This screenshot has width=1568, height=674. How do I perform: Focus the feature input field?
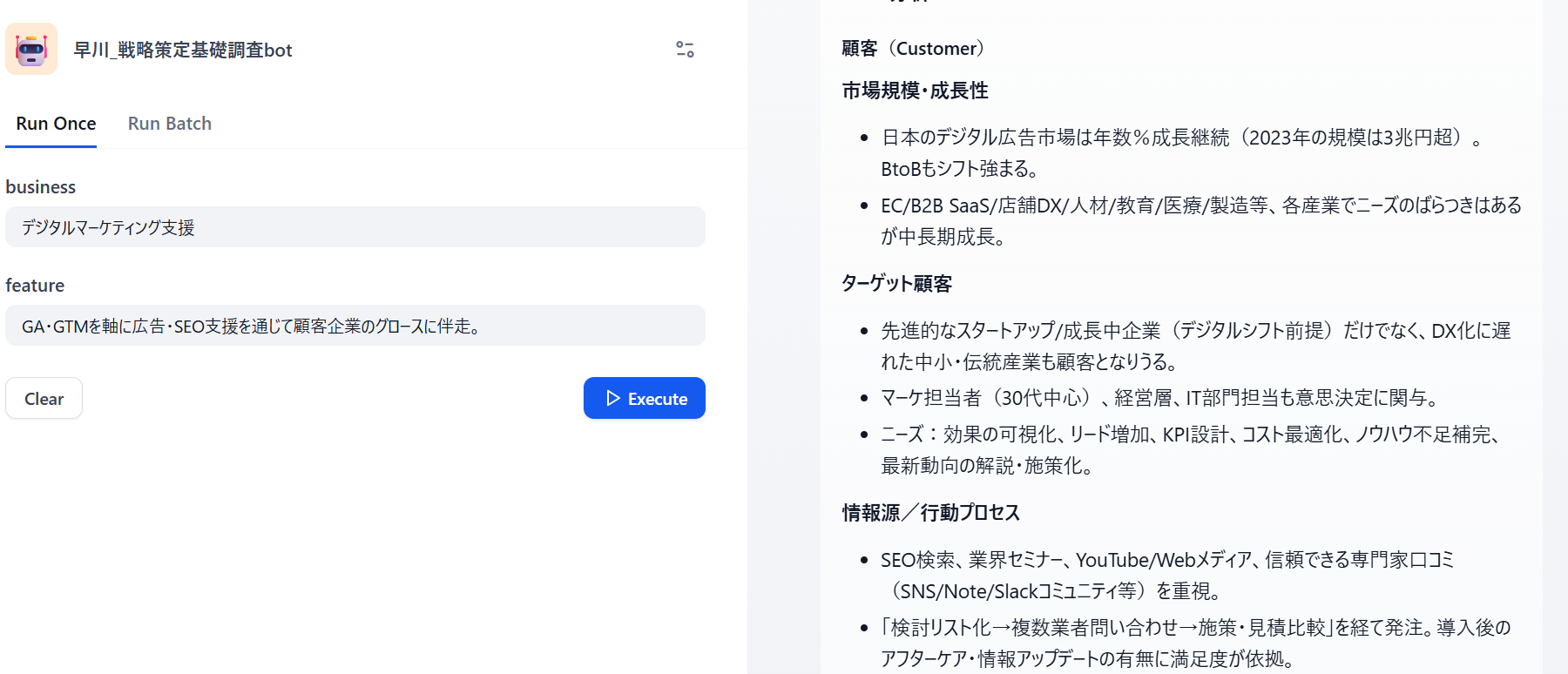[x=355, y=326]
